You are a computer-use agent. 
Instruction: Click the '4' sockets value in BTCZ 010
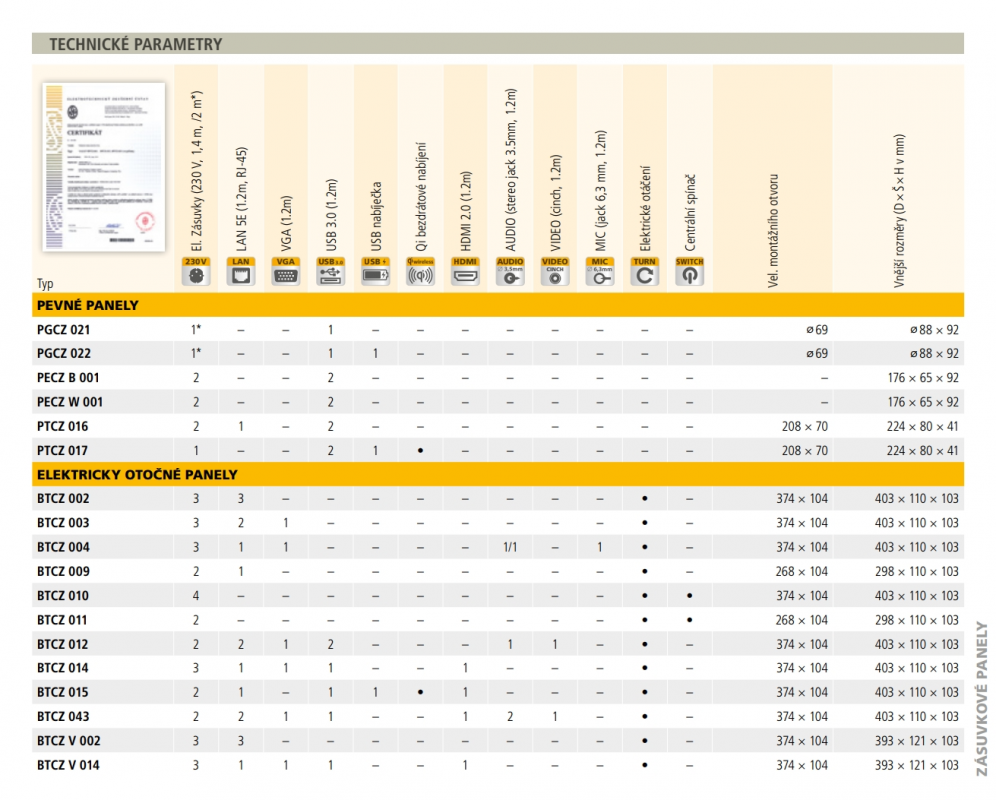(x=196, y=595)
